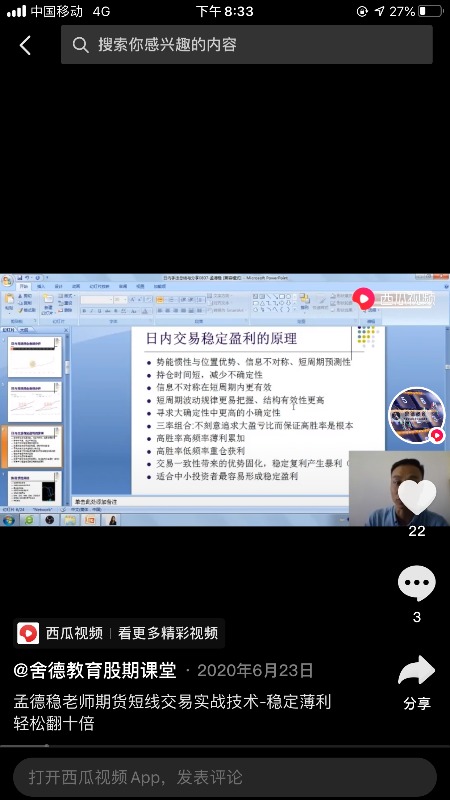Toggle Bold in the PowerPoint font group

[x=84, y=311]
